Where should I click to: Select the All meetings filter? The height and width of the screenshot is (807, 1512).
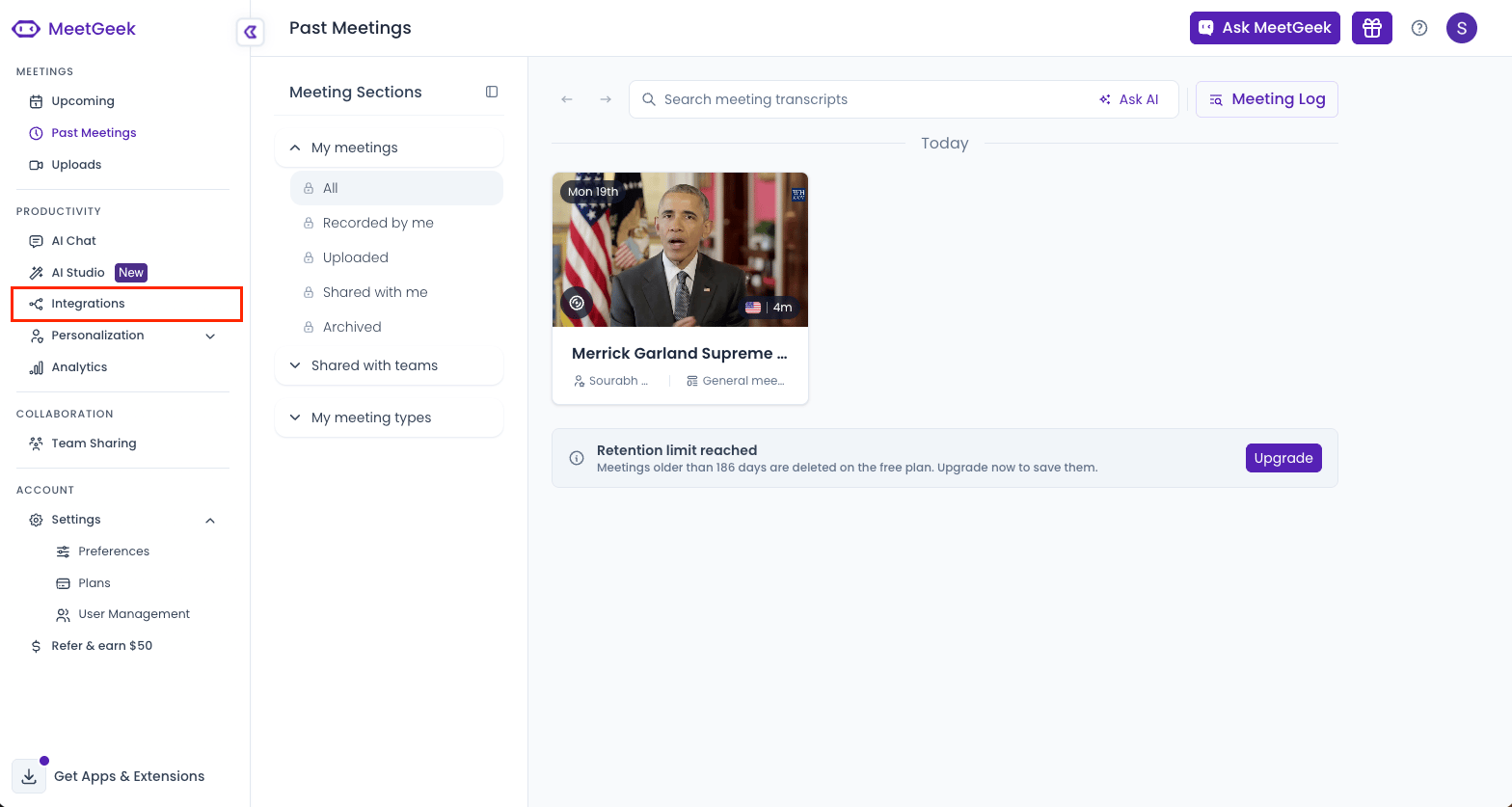(x=396, y=188)
